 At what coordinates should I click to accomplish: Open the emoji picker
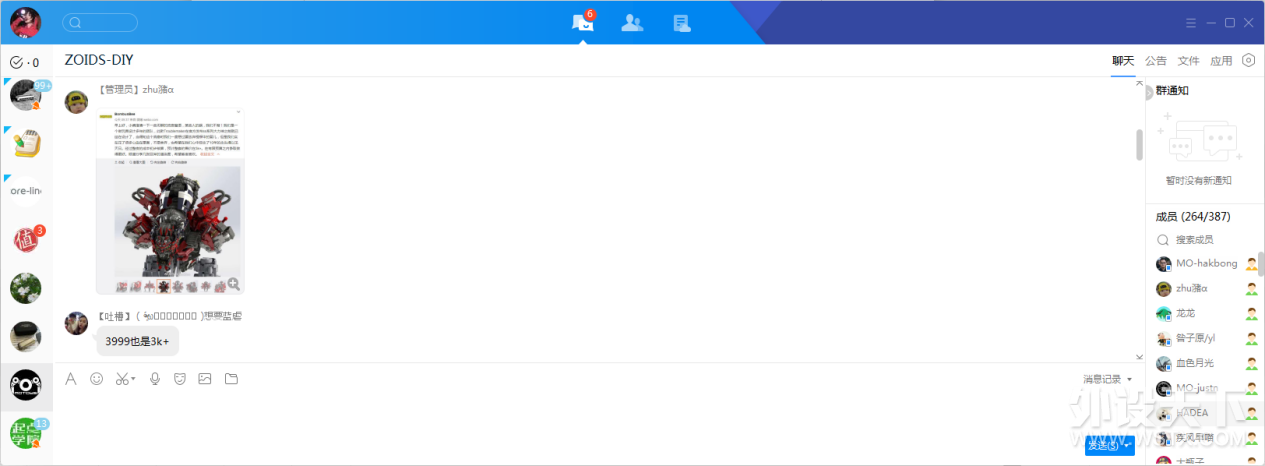pos(97,379)
